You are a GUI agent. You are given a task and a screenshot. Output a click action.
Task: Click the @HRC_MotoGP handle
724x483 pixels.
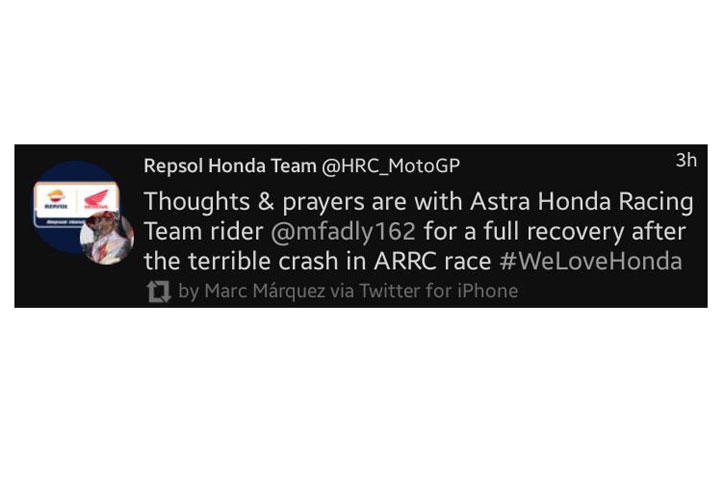pos(391,166)
